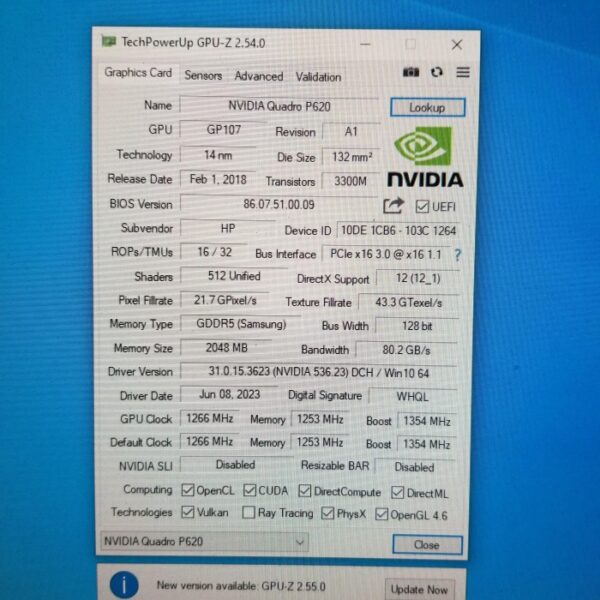Click the ROPs/TMUs value 16 / 32
This screenshot has width=600, height=600.
[214, 252]
